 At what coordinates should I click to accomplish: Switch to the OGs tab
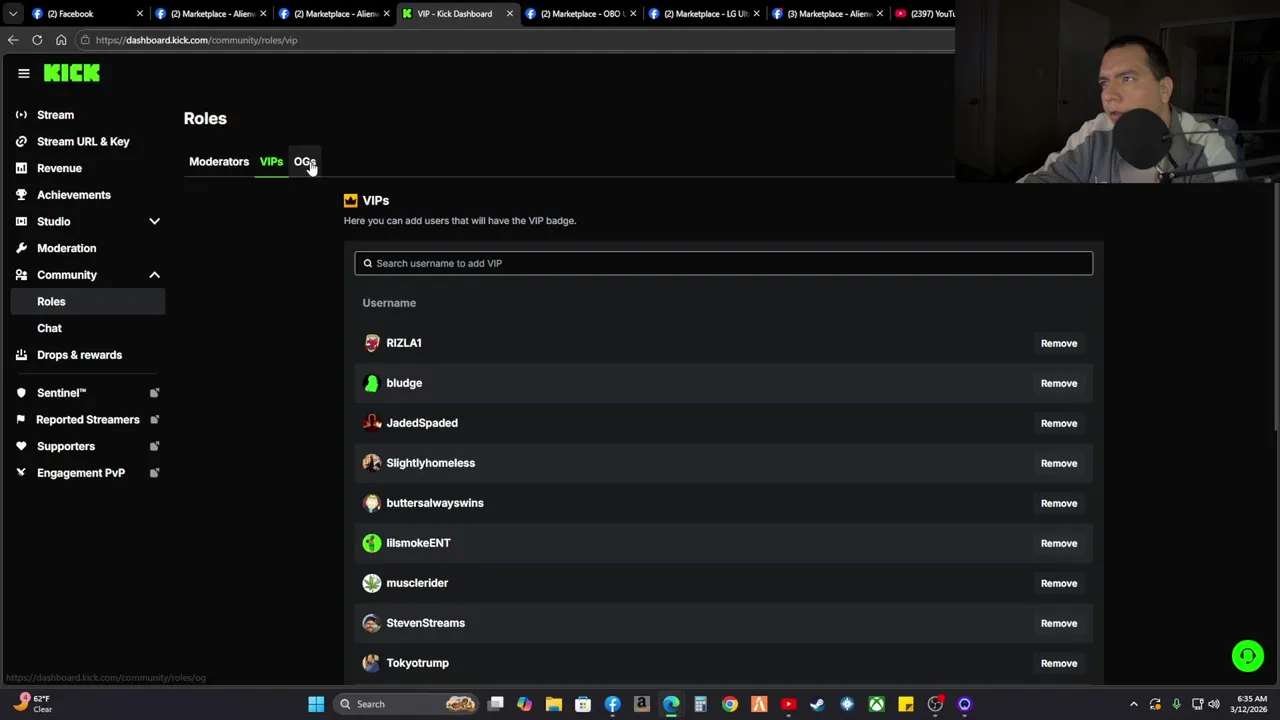(304, 162)
